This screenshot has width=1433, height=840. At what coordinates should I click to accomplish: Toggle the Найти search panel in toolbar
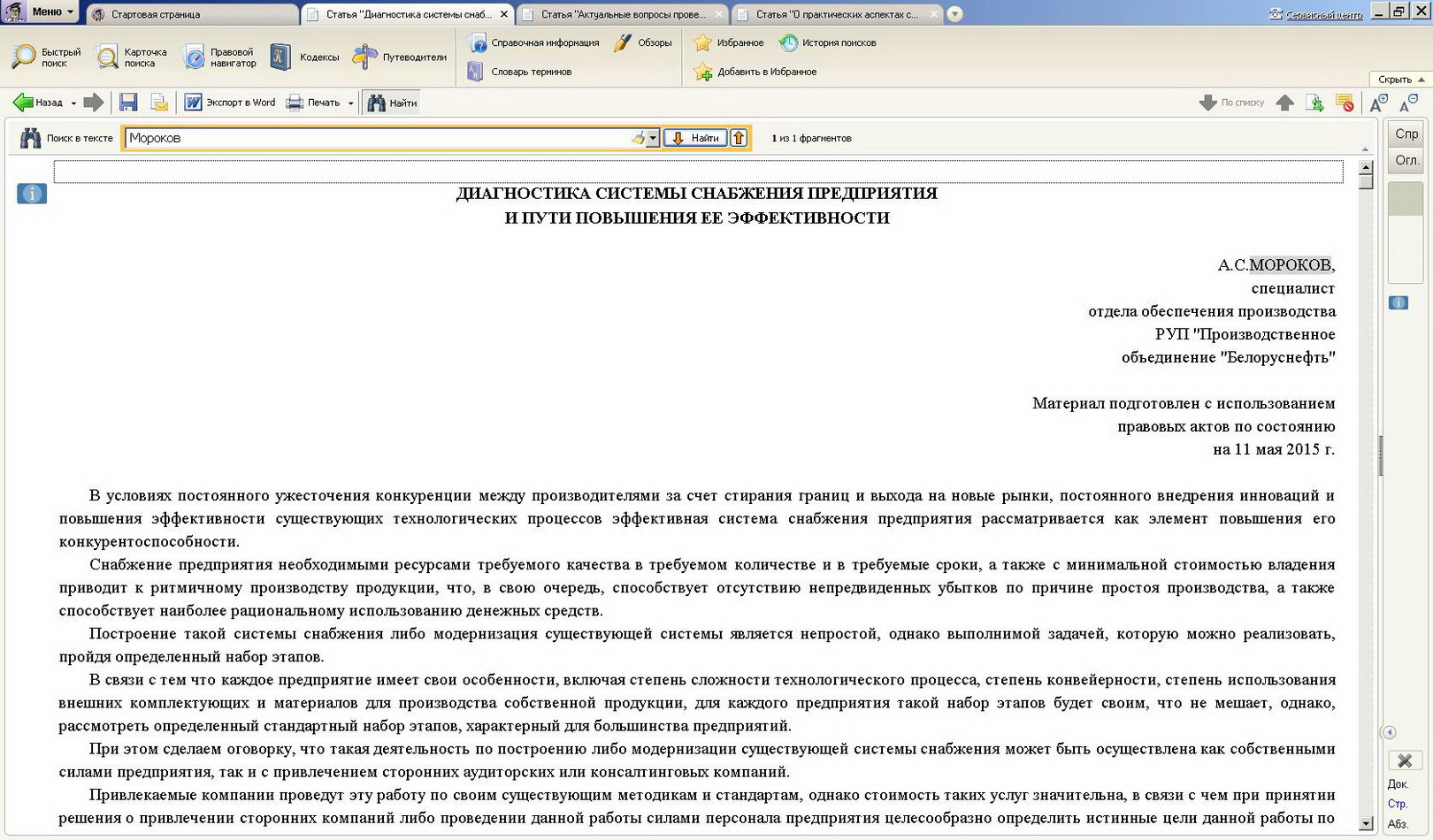click(x=392, y=103)
